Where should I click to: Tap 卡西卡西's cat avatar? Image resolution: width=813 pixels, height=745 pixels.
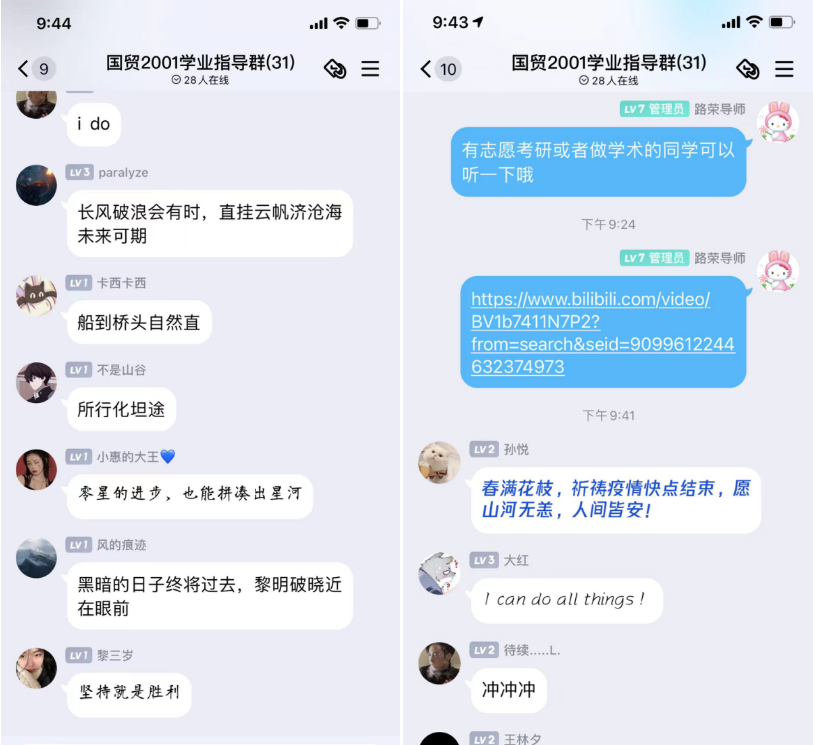[x=36, y=296]
